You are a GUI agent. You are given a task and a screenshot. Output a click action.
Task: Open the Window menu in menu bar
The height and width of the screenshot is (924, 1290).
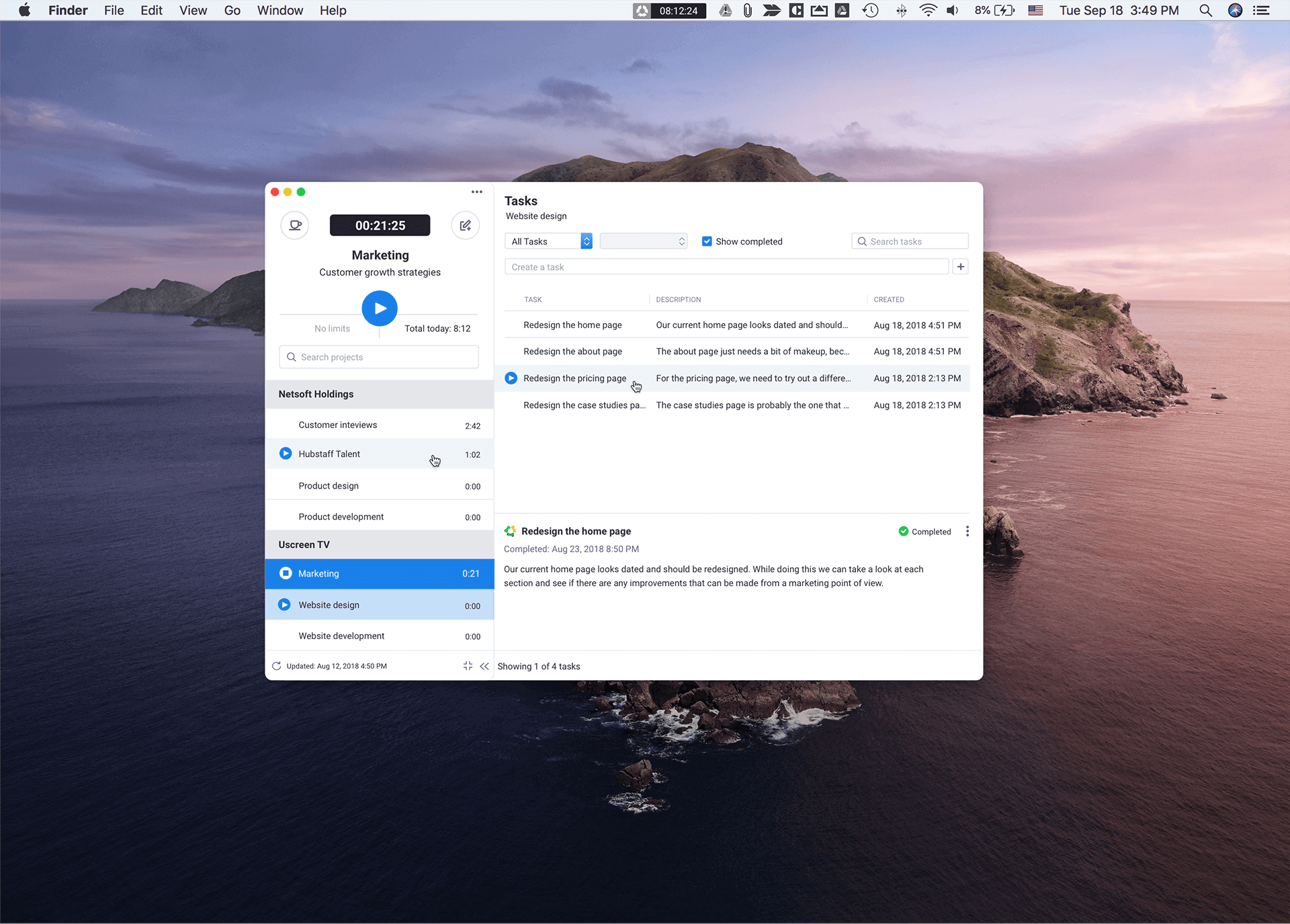279,10
